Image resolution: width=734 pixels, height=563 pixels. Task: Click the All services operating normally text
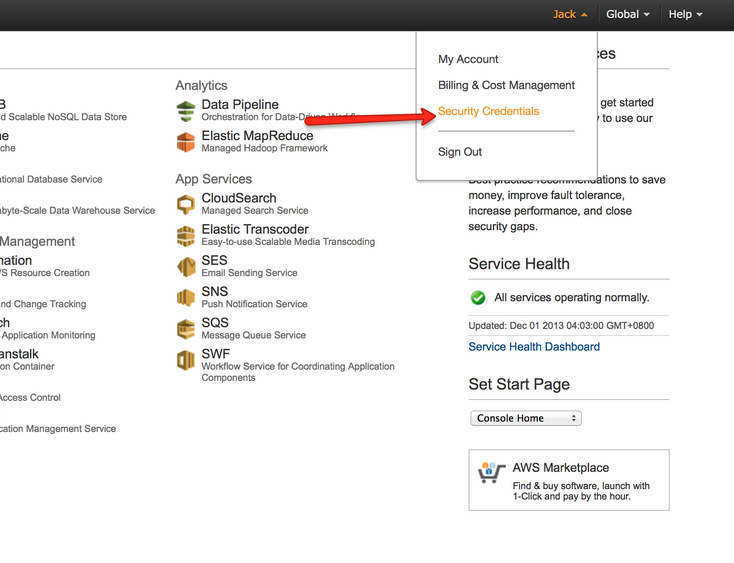tap(572, 298)
